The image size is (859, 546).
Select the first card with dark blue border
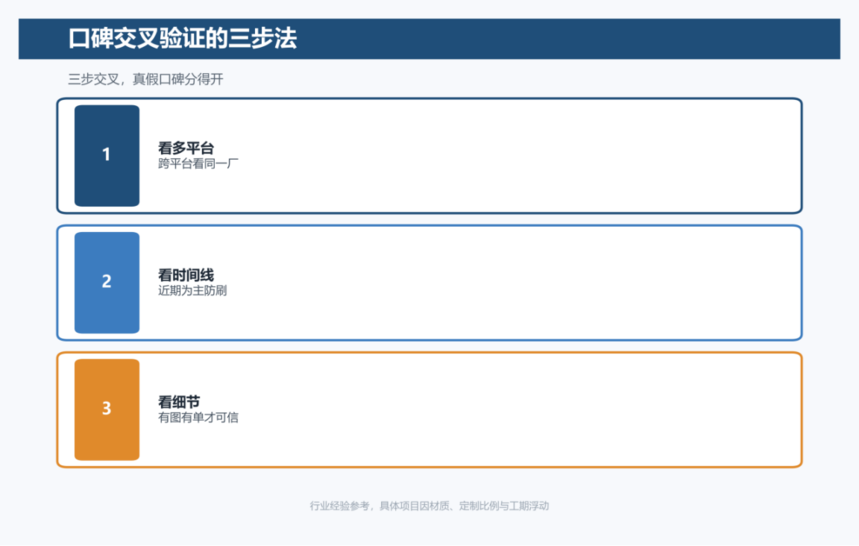pyautogui.click(x=430, y=156)
